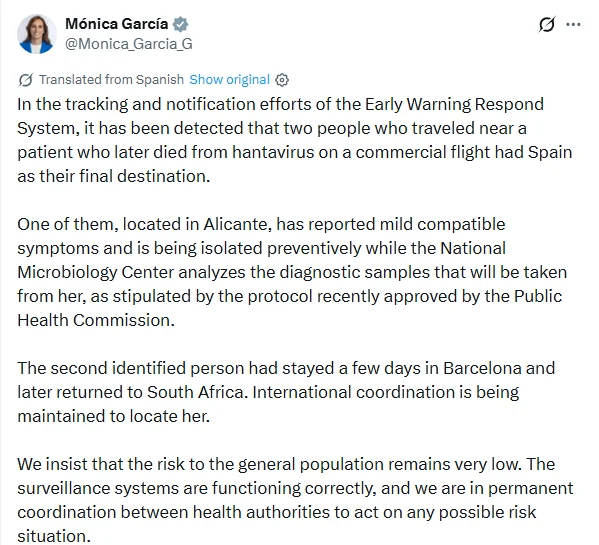Click the phrase Early Warning Respond

point(454,104)
